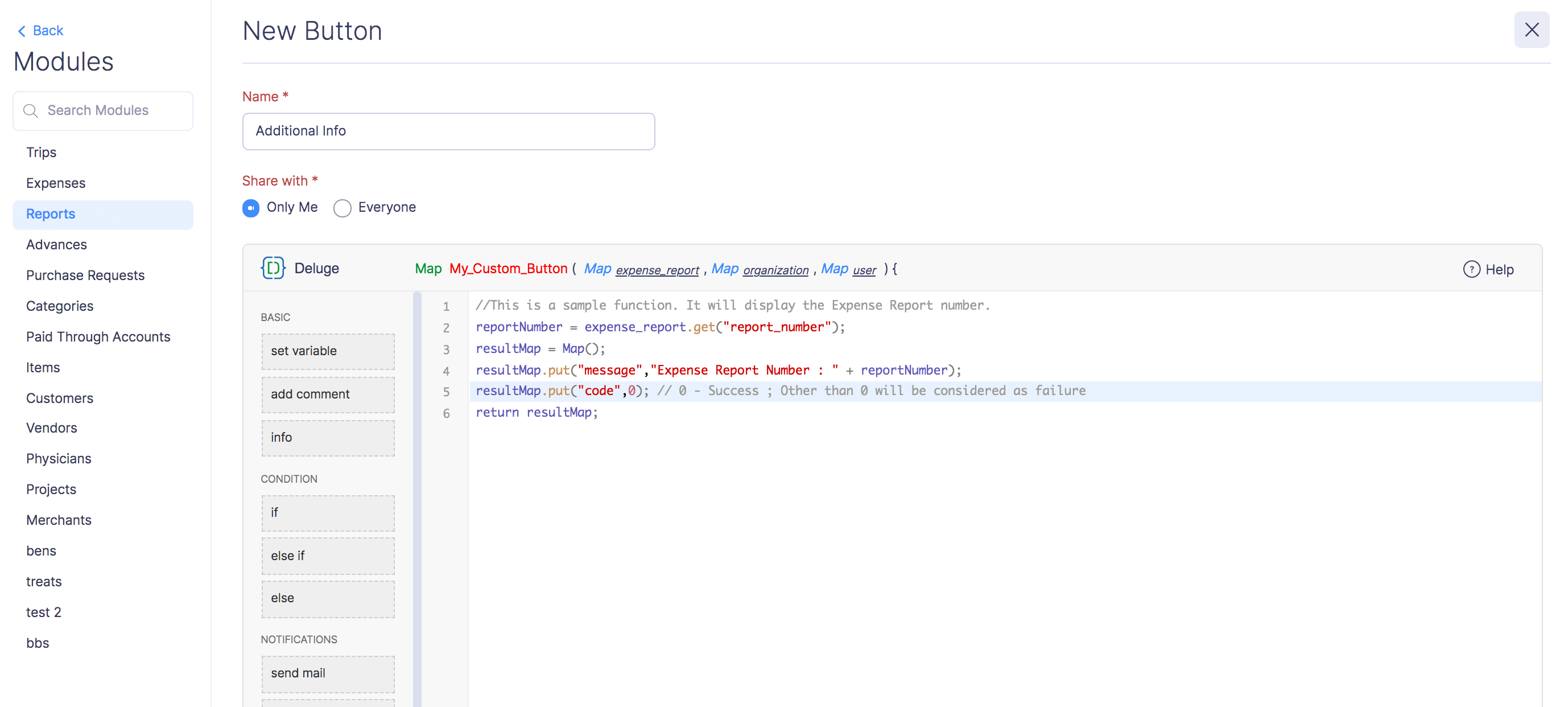Click the Back chevron arrow
The height and width of the screenshot is (707, 1568).
[x=22, y=31]
